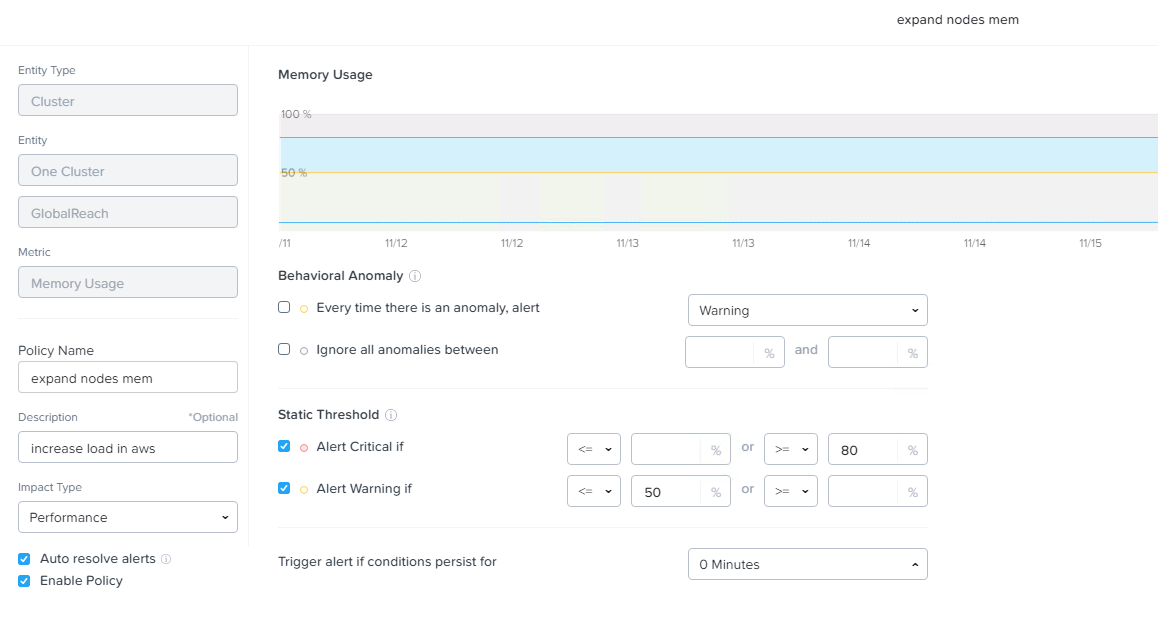The width and height of the screenshot is (1158, 626).
Task: Open Impact Type Performance dropdown
Action: pos(128,517)
